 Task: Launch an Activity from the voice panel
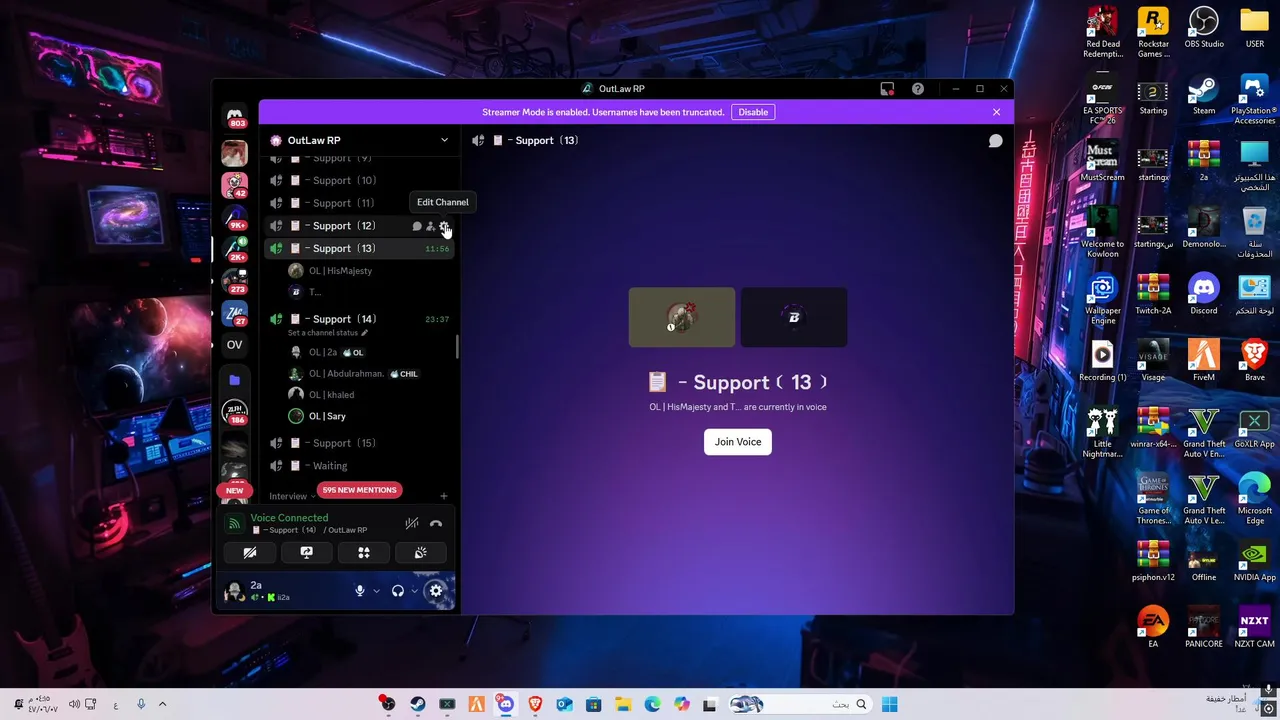pyautogui.click(x=364, y=552)
